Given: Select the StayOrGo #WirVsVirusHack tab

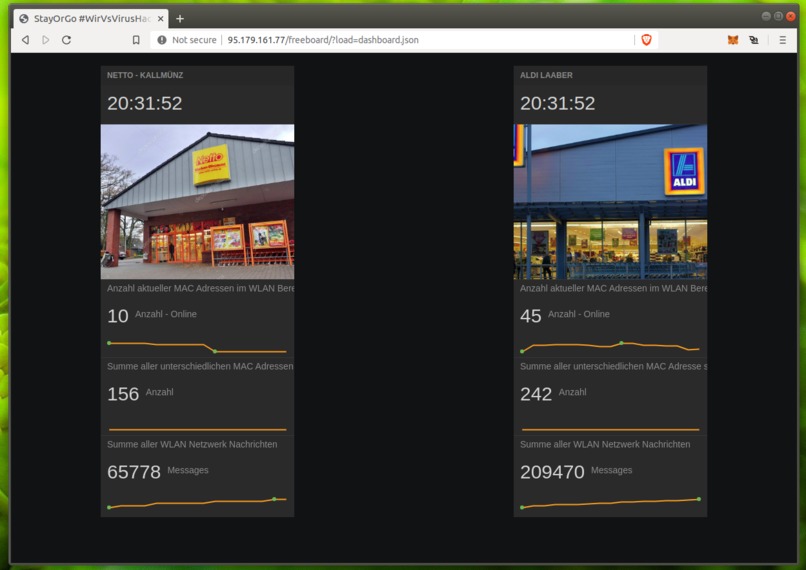Looking at the screenshot, I should point(91,19).
